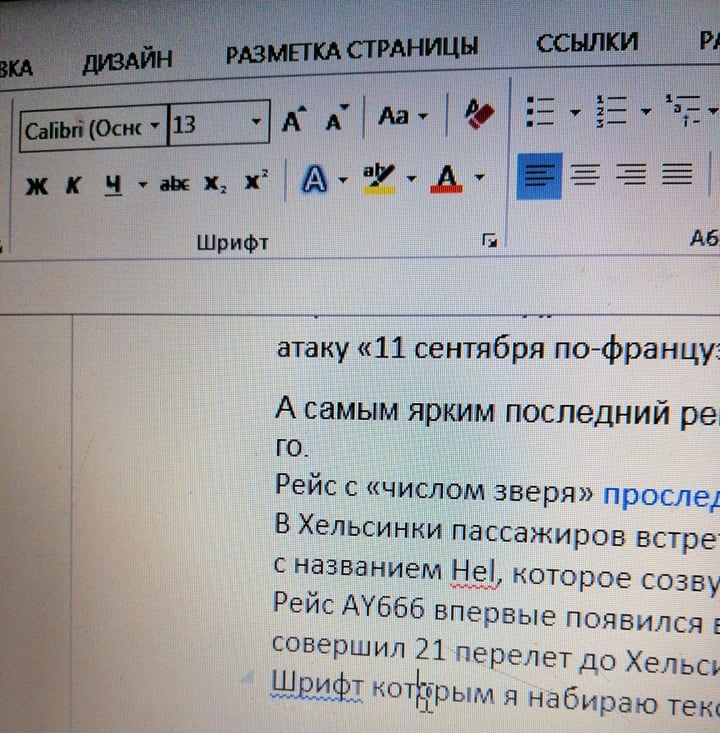Toggle italic formatting (К)
722x733 pixels.
[x=72, y=186]
